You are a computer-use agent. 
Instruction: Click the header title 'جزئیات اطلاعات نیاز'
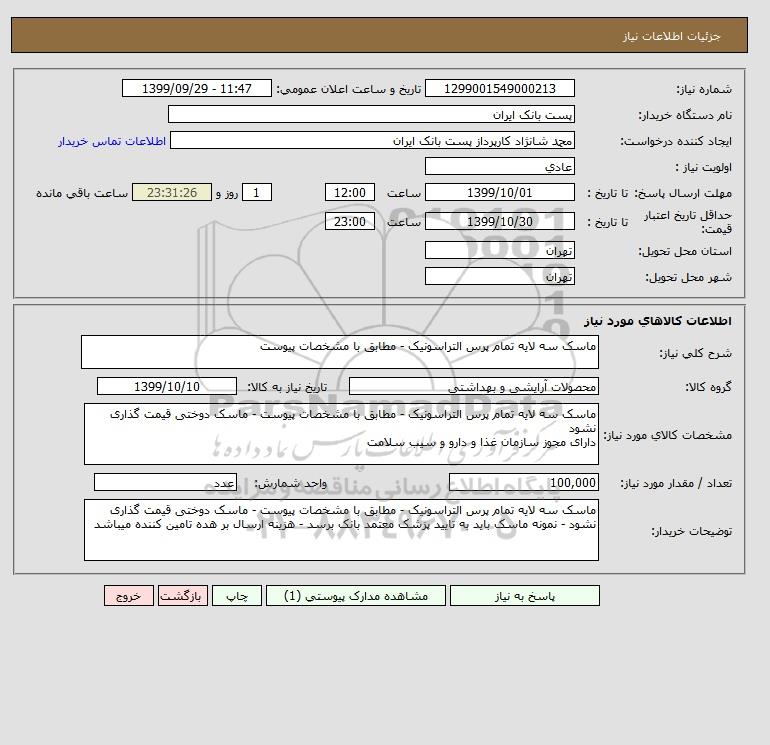pos(671,36)
